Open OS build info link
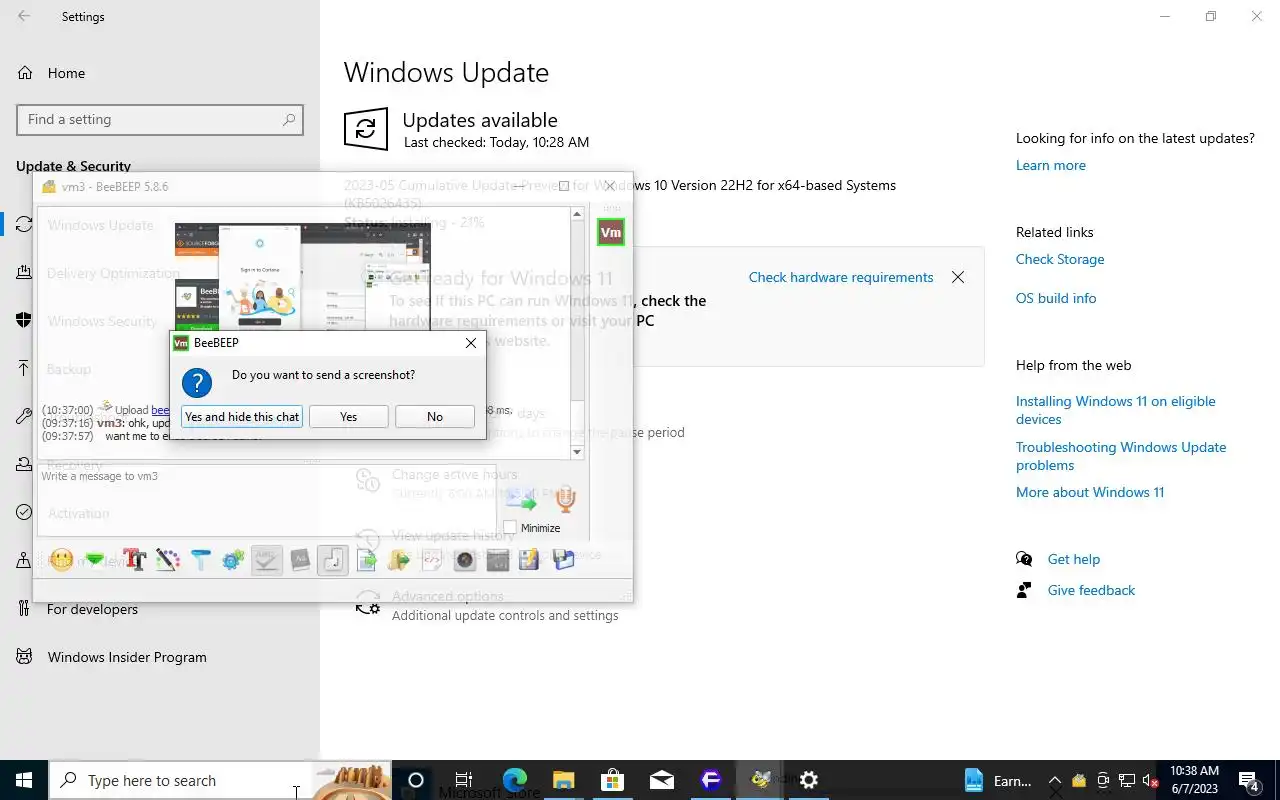The image size is (1280, 800). tap(1056, 298)
